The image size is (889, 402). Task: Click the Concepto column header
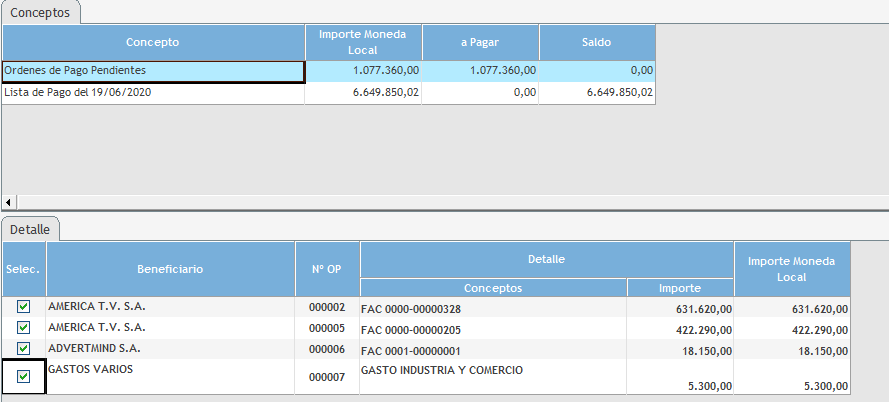click(153, 43)
